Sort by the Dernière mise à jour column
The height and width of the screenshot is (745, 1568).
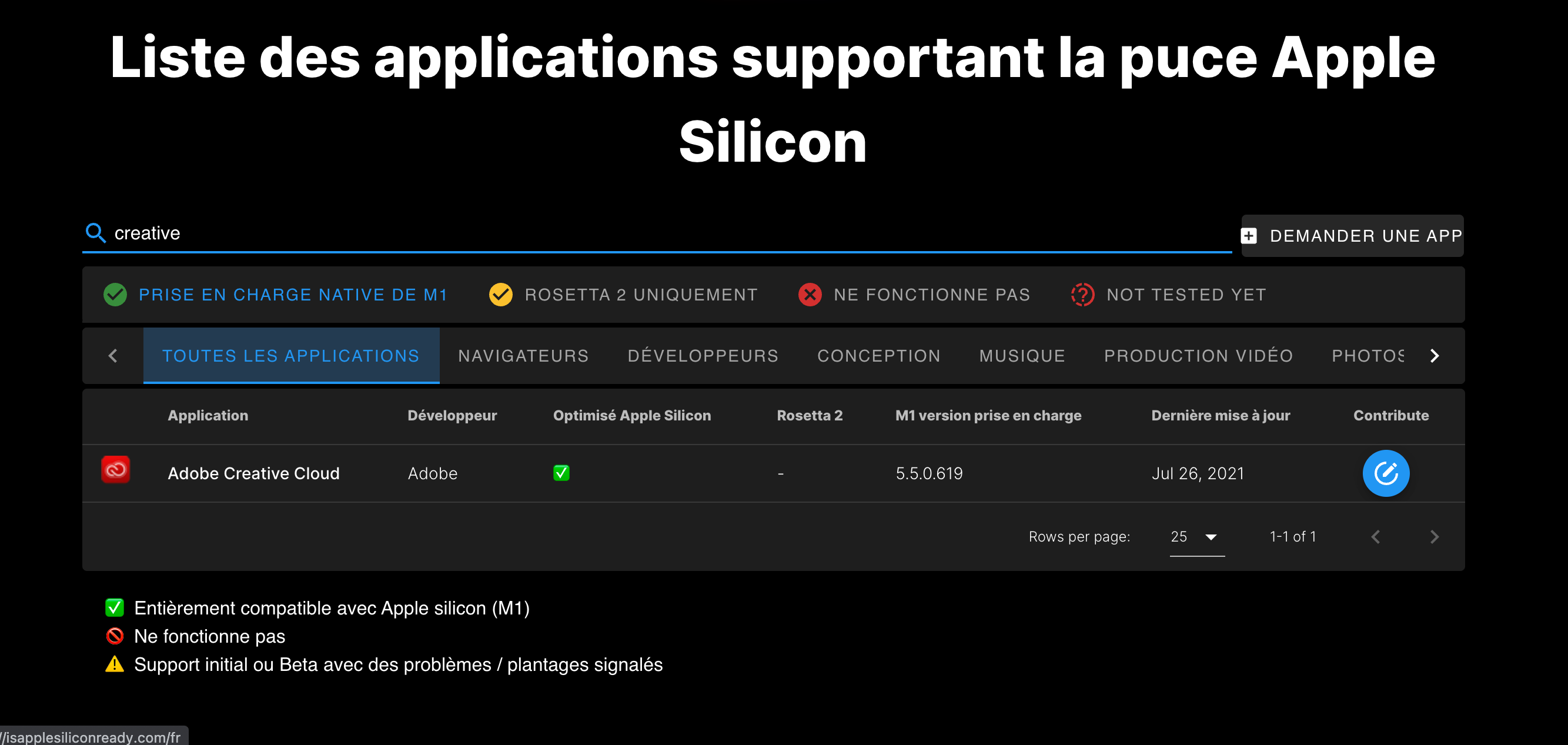pos(1220,415)
